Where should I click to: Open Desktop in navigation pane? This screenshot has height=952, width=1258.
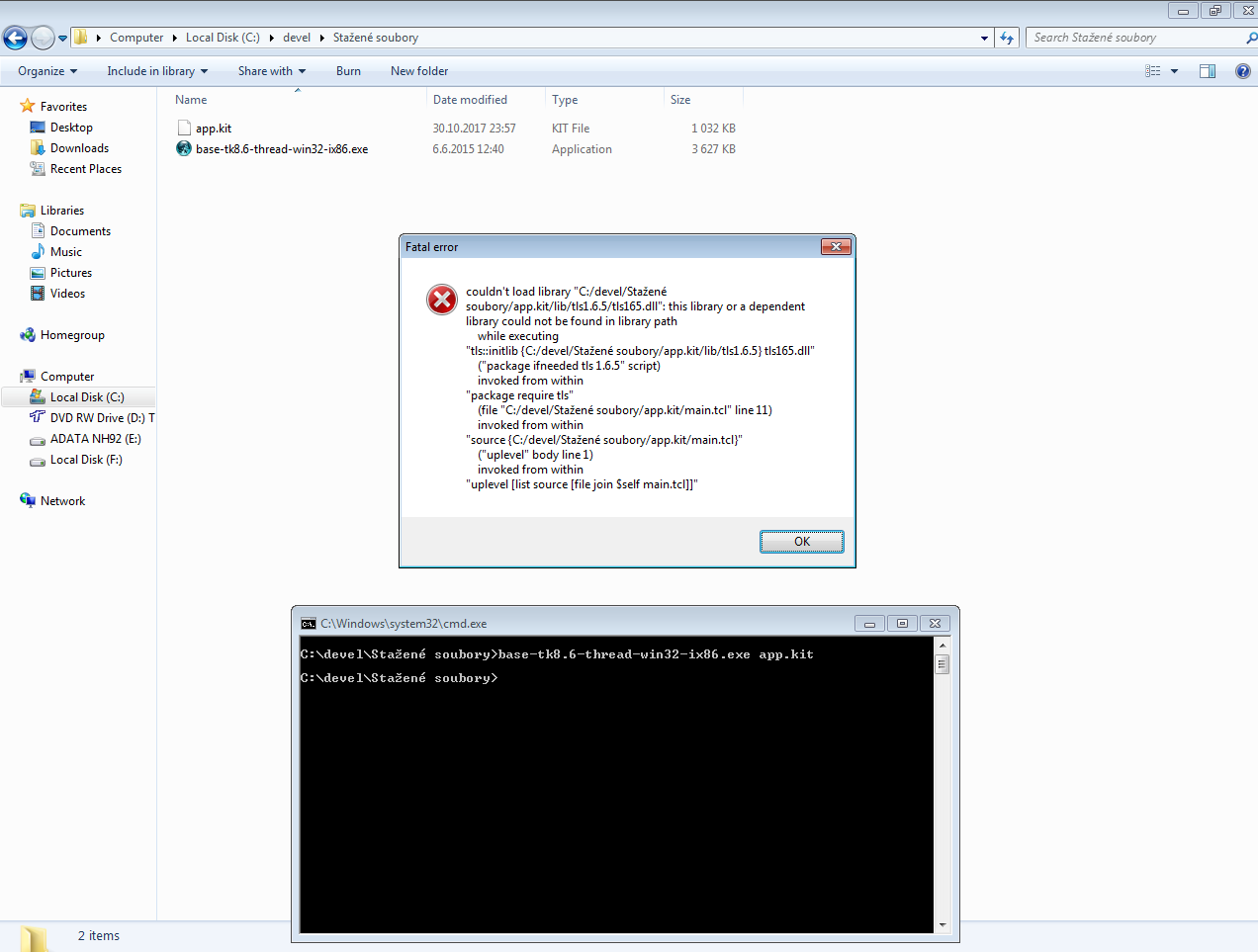coord(71,128)
